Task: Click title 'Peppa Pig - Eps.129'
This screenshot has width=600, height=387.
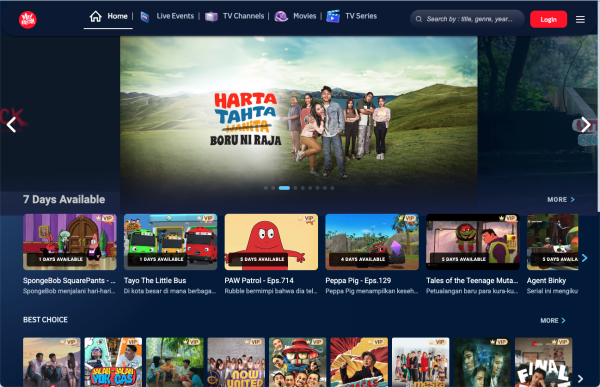Action: [x=358, y=281]
